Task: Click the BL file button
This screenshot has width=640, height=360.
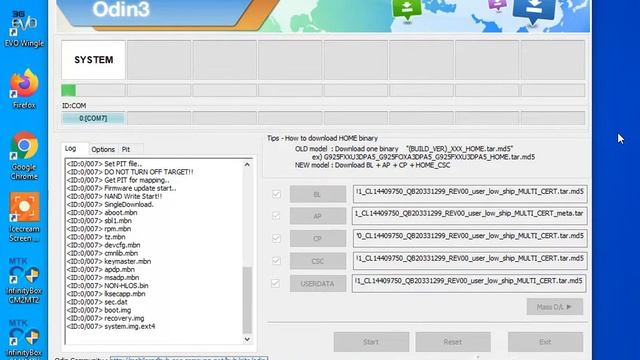Action: [318, 194]
